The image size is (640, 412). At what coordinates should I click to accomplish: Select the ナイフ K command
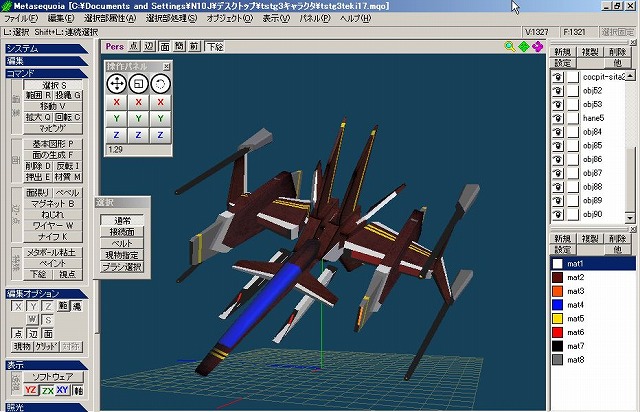[53, 236]
